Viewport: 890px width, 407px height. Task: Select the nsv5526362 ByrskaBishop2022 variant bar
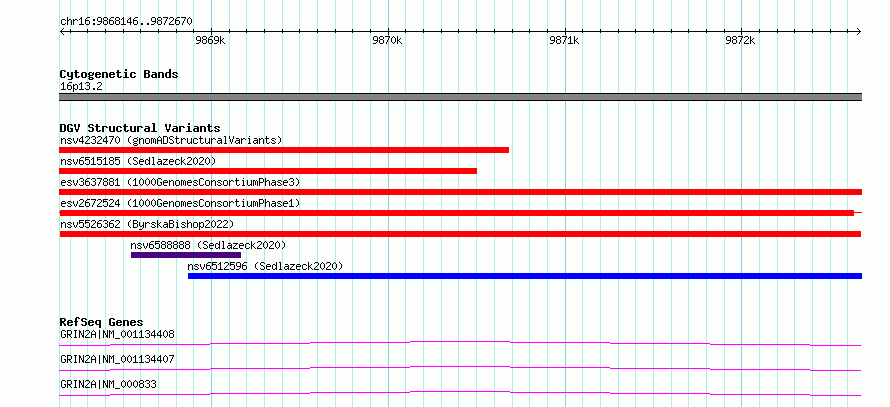(460, 234)
